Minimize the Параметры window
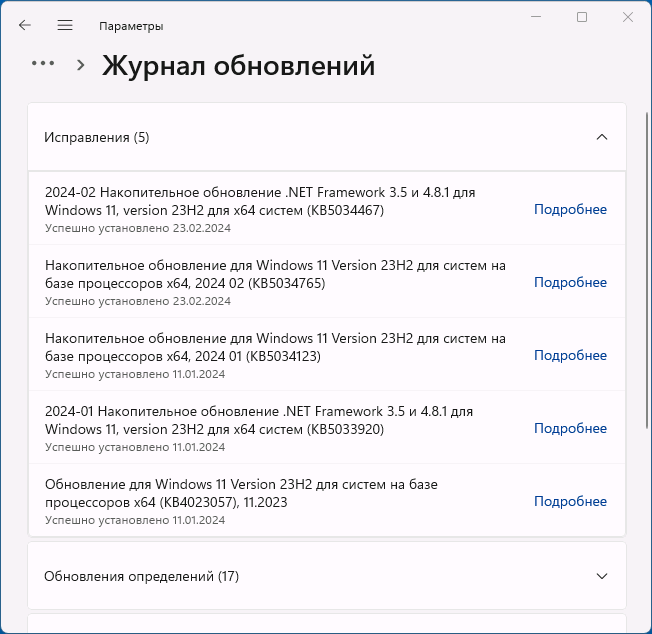This screenshot has width=652, height=634. (x=536, y=17)
